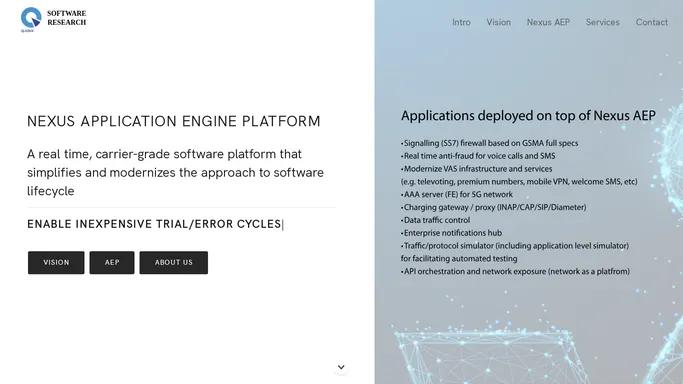Screen dimensions: 683x384
Task: Click the scroll-down chevron arrow
Action: coord(341,367)
